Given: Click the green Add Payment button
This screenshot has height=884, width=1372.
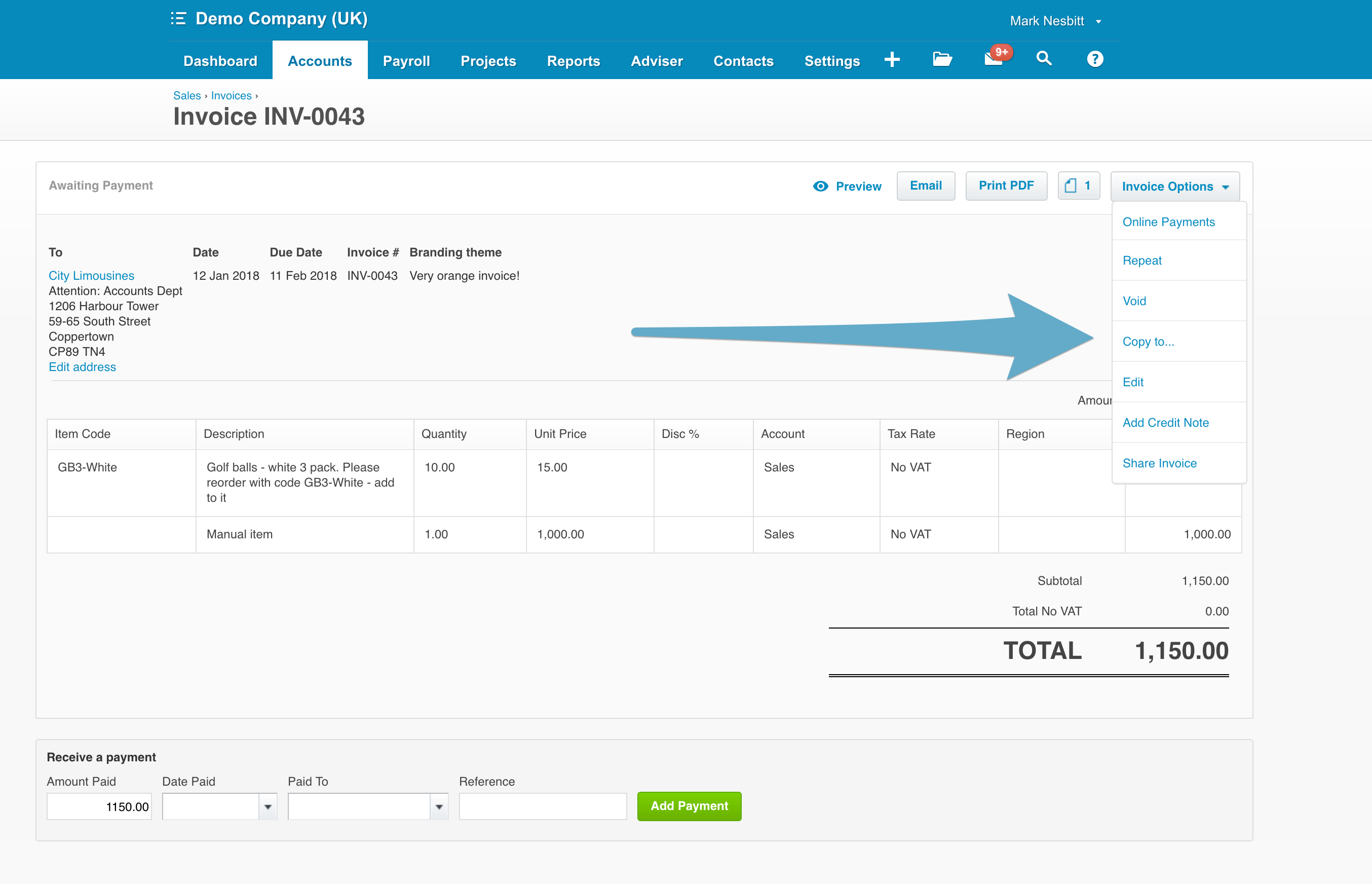Looking at the screenshot, I should (689, 806).
